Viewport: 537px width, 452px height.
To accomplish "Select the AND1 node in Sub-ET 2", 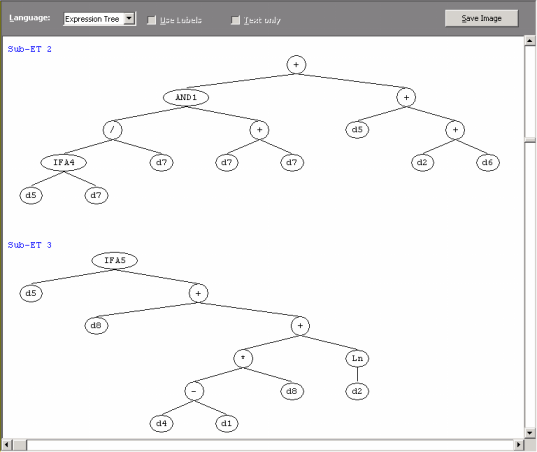I will point(186,97).
